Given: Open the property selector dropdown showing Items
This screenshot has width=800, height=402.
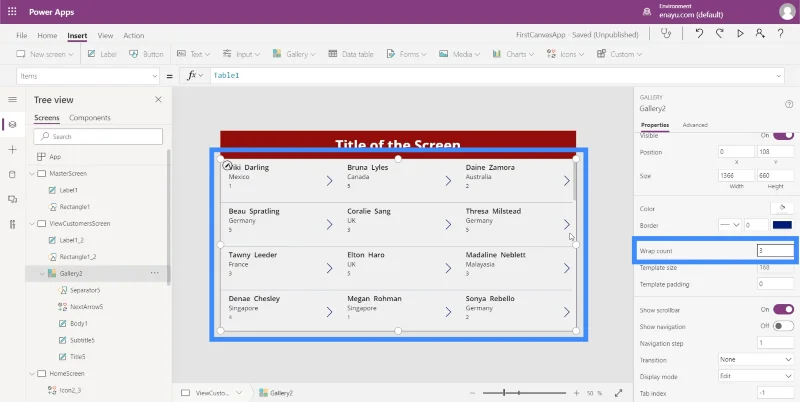Looking at the screenshot, I should pyautogui.click(x=88, y=76).
